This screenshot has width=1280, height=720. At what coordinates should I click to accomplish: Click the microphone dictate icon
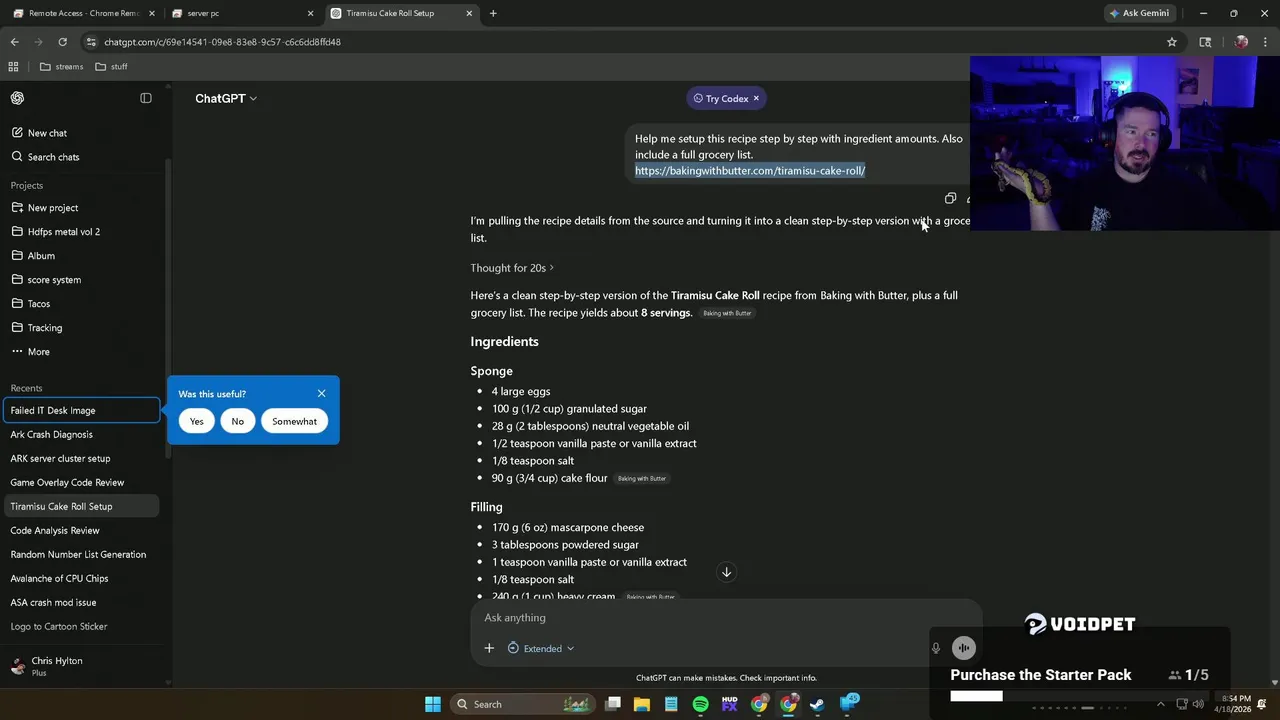tap(936, 648)
